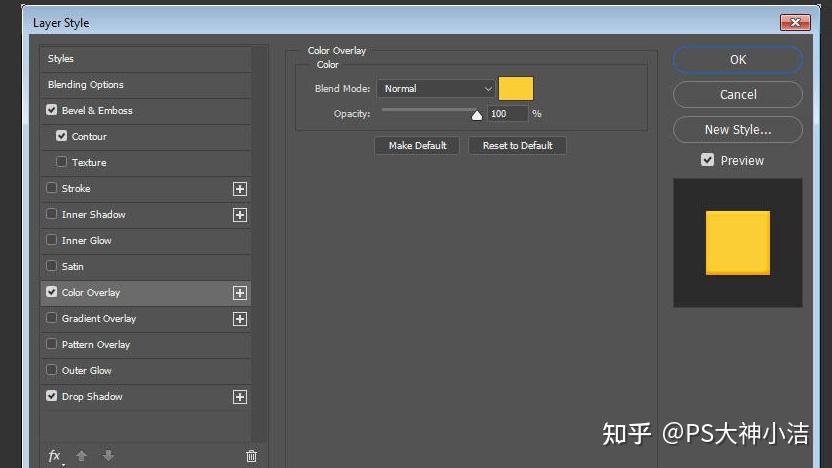This screenshot has width=832, height=468.
Task: Close the Layer Style dialog
Action: tap(795, 22)
